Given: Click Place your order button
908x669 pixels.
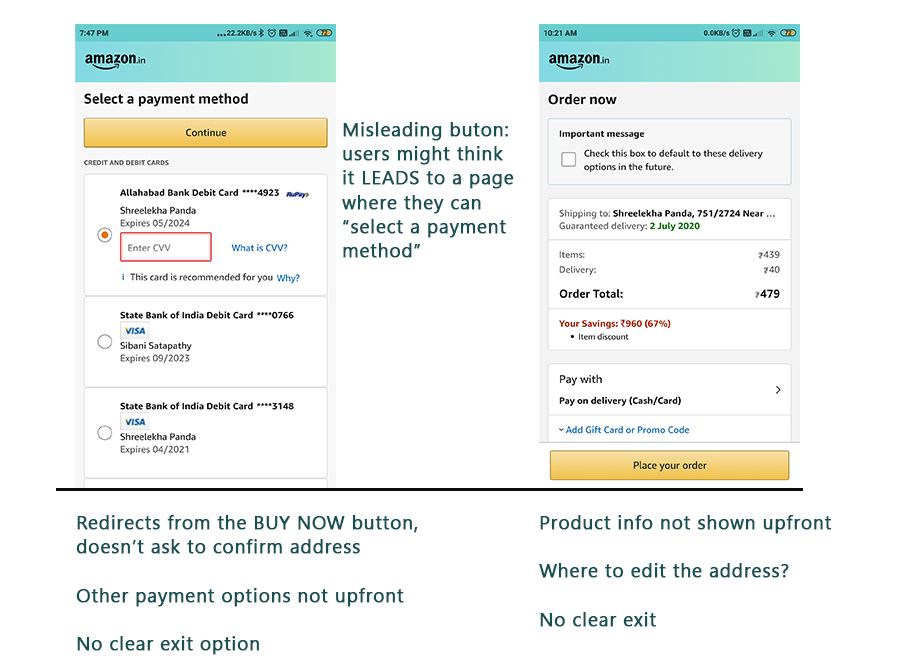Looking at the screenshot, I should pyautogui.click(x=669, y=465).
